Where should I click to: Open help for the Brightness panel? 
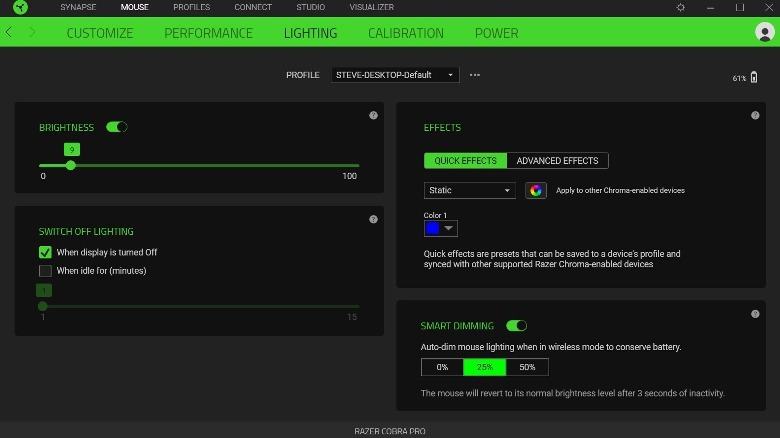tap(373, 115)
